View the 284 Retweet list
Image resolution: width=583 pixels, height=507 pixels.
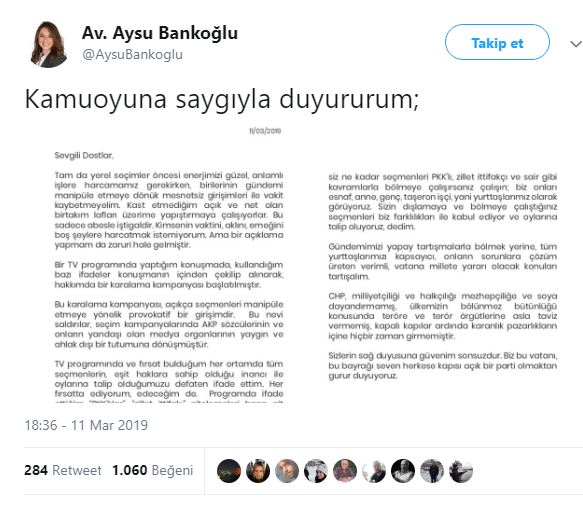(62, 470)
